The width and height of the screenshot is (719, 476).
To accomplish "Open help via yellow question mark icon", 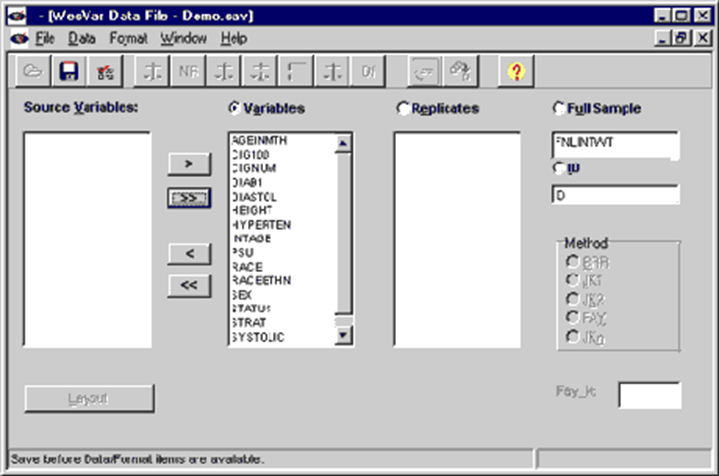I will point(516,71).
